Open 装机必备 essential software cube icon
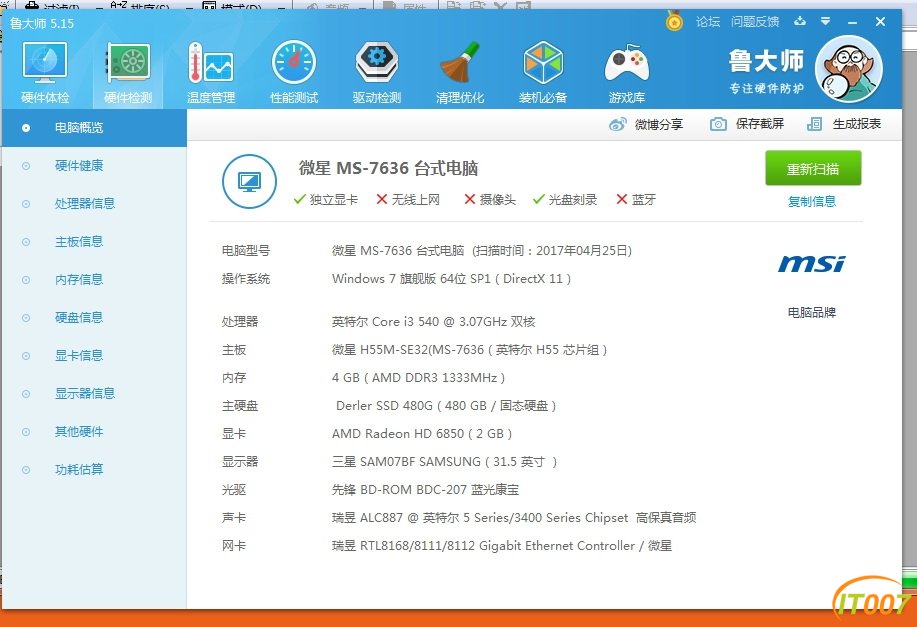The image size is (917, 627). (543, 73)
